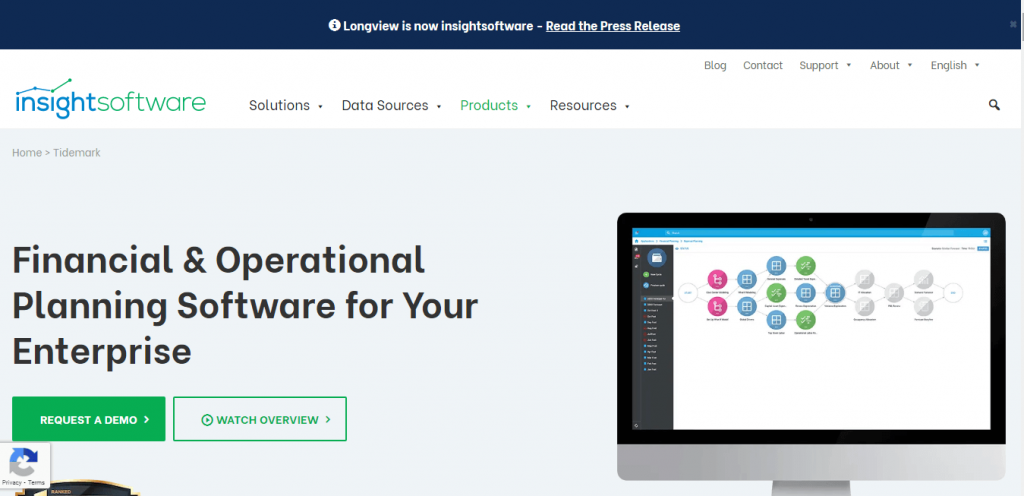Expand the About dropdown menu
This screenshot has width=1024, height=496.
pos(892,65)
